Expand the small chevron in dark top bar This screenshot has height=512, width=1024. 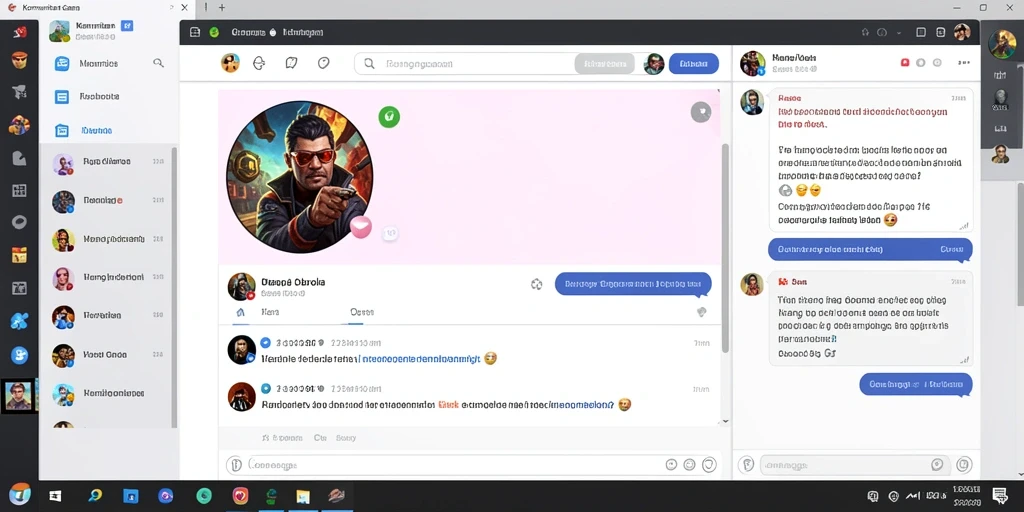click(x=899, y=32)
